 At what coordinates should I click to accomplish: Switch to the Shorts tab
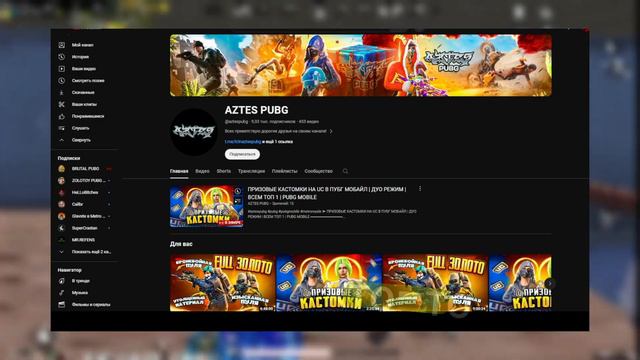224,171
